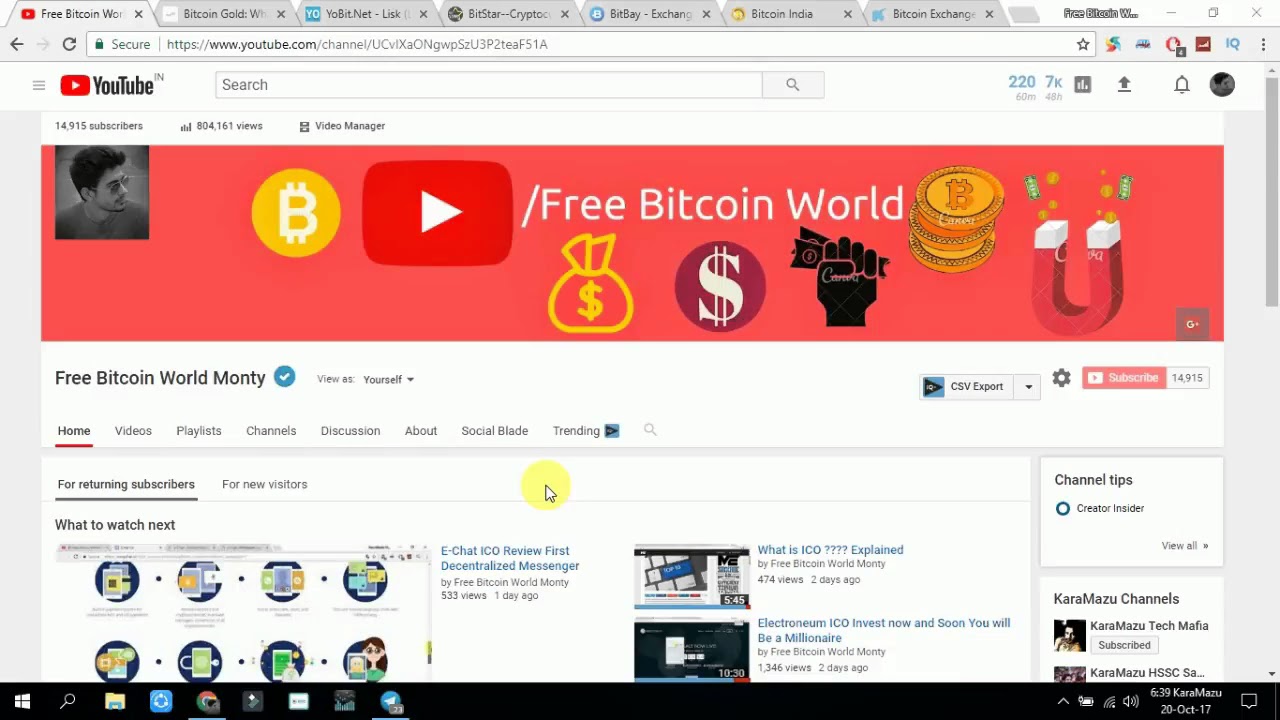Switch to the Channels tab
1280x720 pixels.
point(271,431)
